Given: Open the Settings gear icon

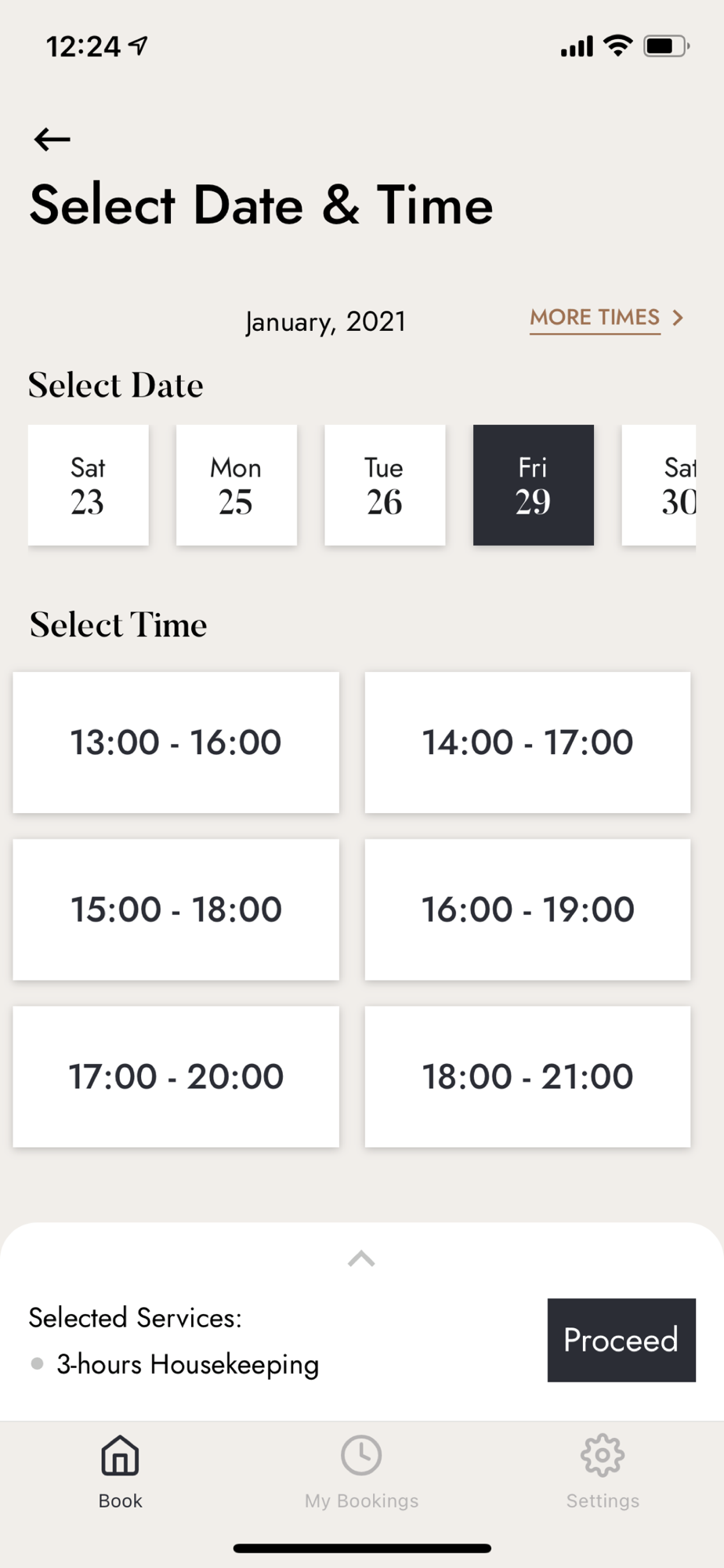Looking at the screenshot, I should coord(603,1456).
